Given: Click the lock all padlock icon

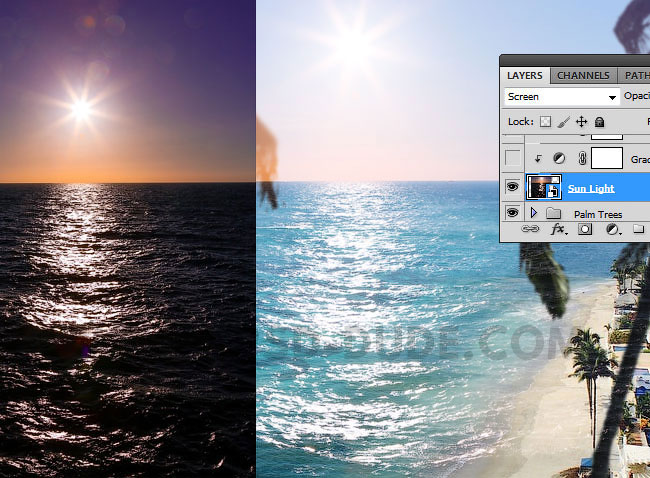Looking at the screenshot, I should pyautogui.click(x=599, y=122).
